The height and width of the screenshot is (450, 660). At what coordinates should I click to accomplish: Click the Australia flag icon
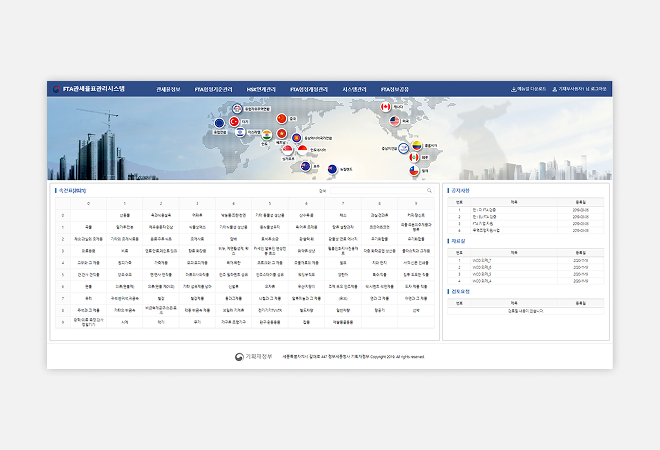tap(307, 166)
